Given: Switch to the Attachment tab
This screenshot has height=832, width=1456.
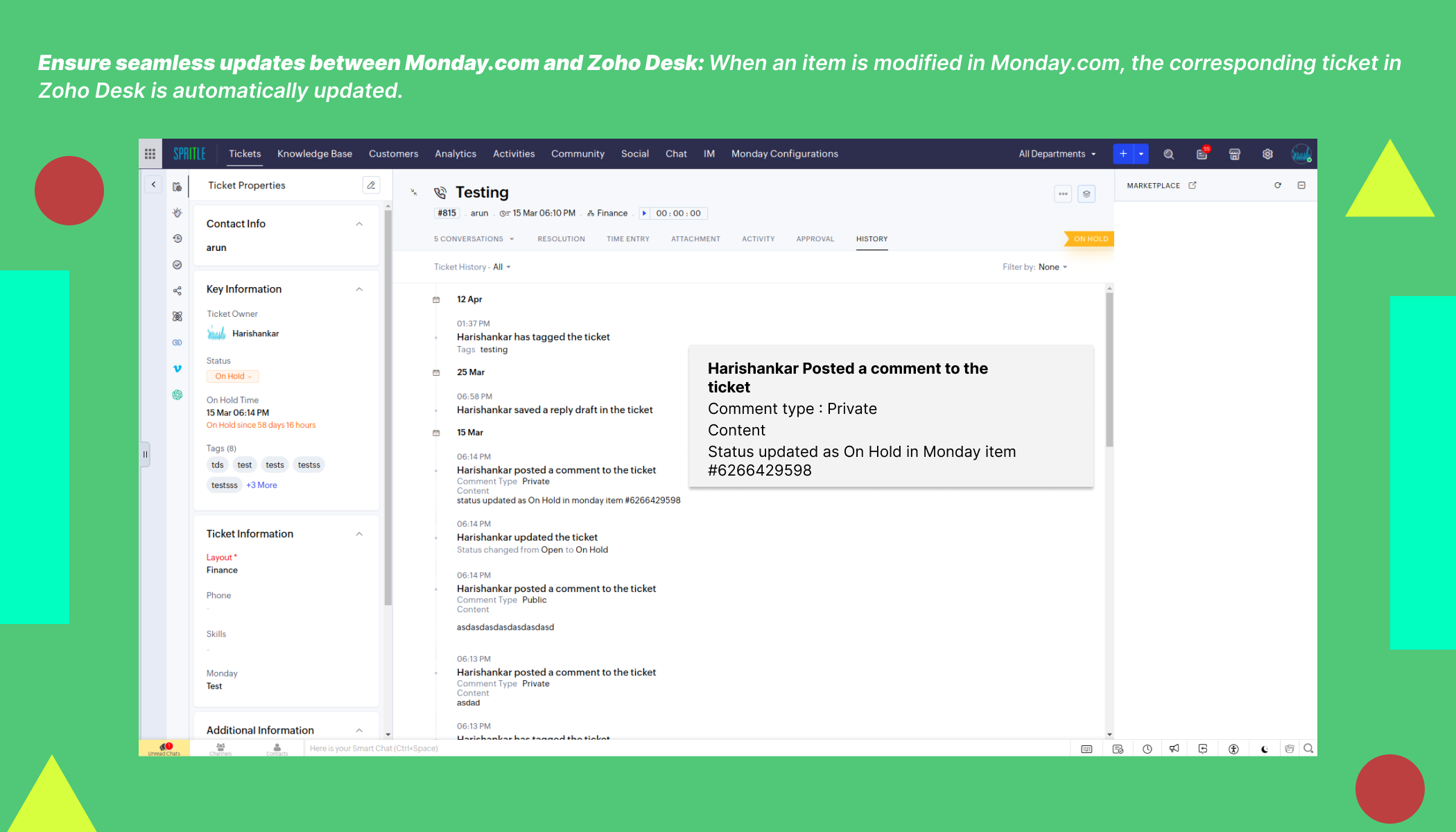Looking at the screenshot, I should [695, 239].
